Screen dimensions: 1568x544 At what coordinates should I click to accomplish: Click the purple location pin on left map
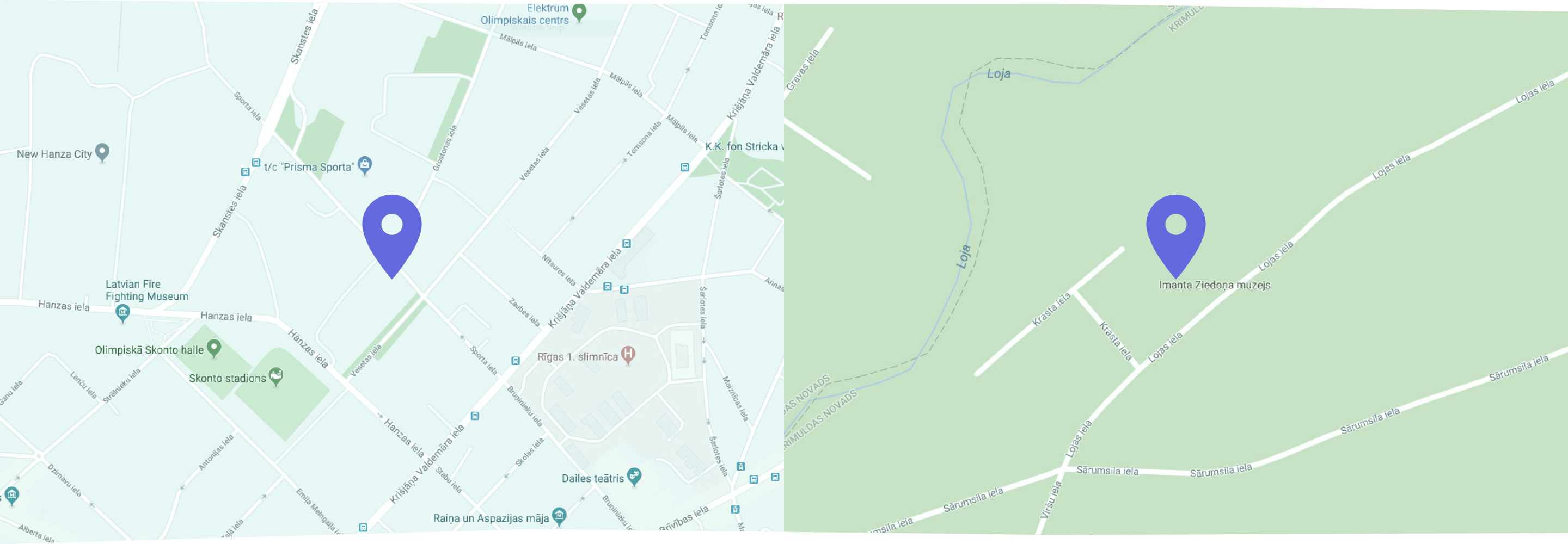392,236
